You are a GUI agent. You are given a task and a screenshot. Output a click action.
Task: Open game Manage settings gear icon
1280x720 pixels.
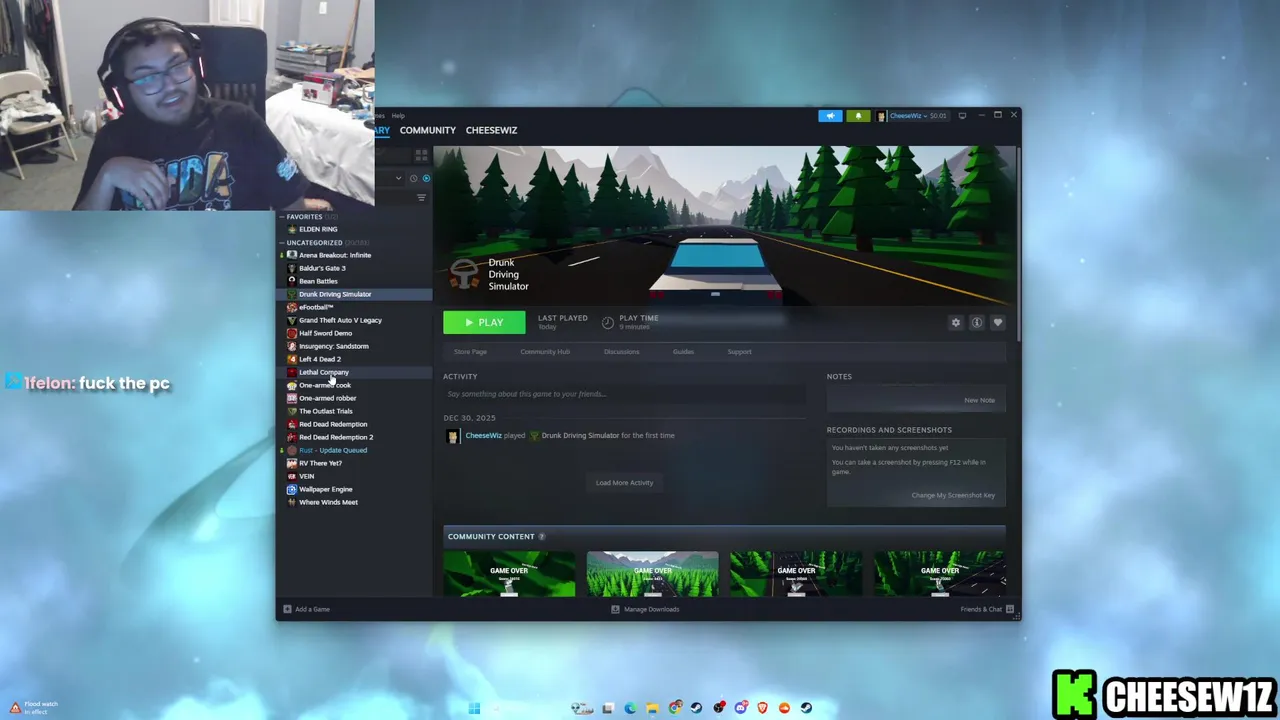pyautogui.click(x=956, y=322)
